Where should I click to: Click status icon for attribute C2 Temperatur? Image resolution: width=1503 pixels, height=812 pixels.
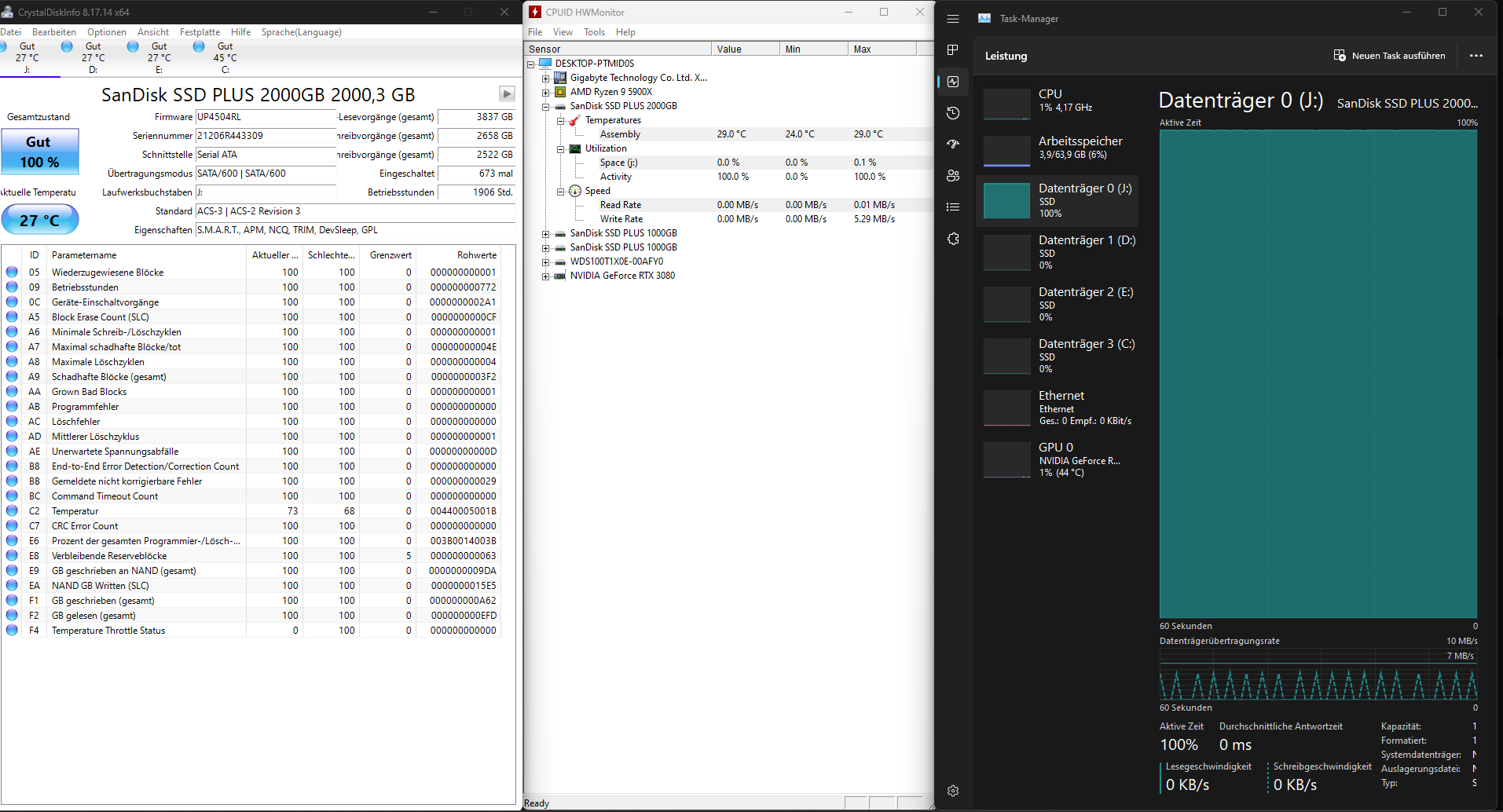[x=12, y=510]
